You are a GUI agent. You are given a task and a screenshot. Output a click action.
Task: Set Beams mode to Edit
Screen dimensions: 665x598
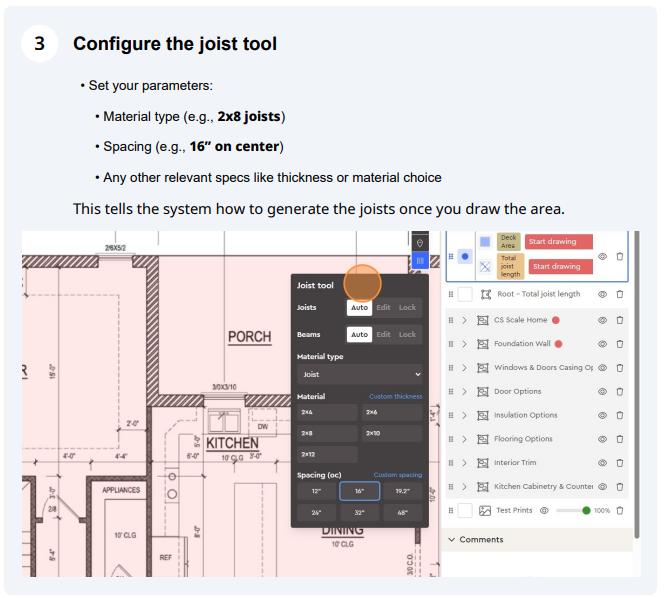click(383, 335)
